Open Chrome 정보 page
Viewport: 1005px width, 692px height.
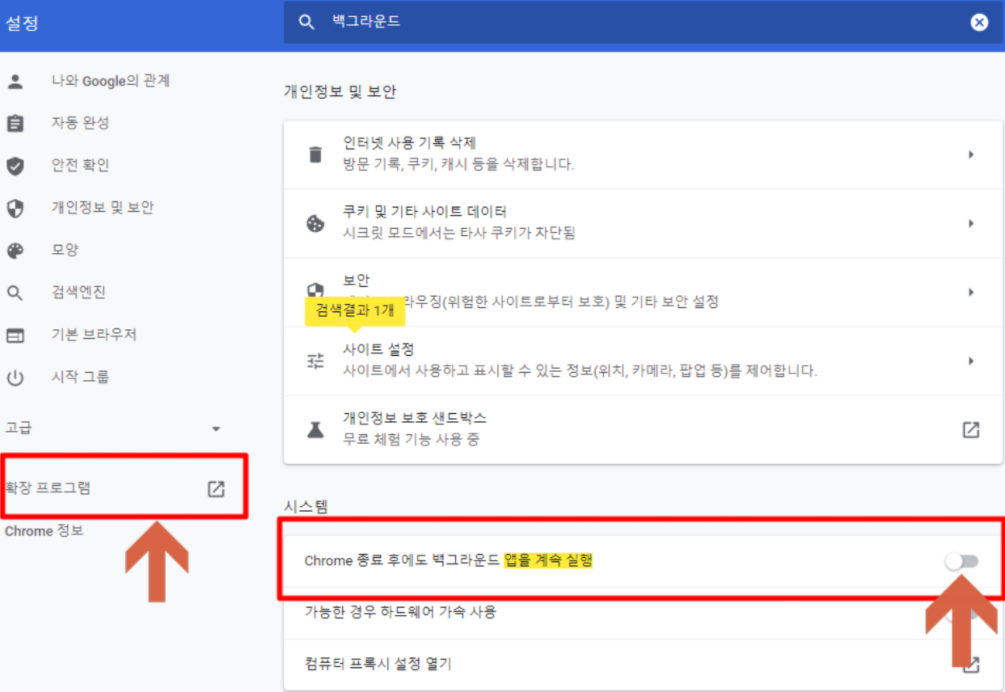pyautogui.click(x=44, y=531)
